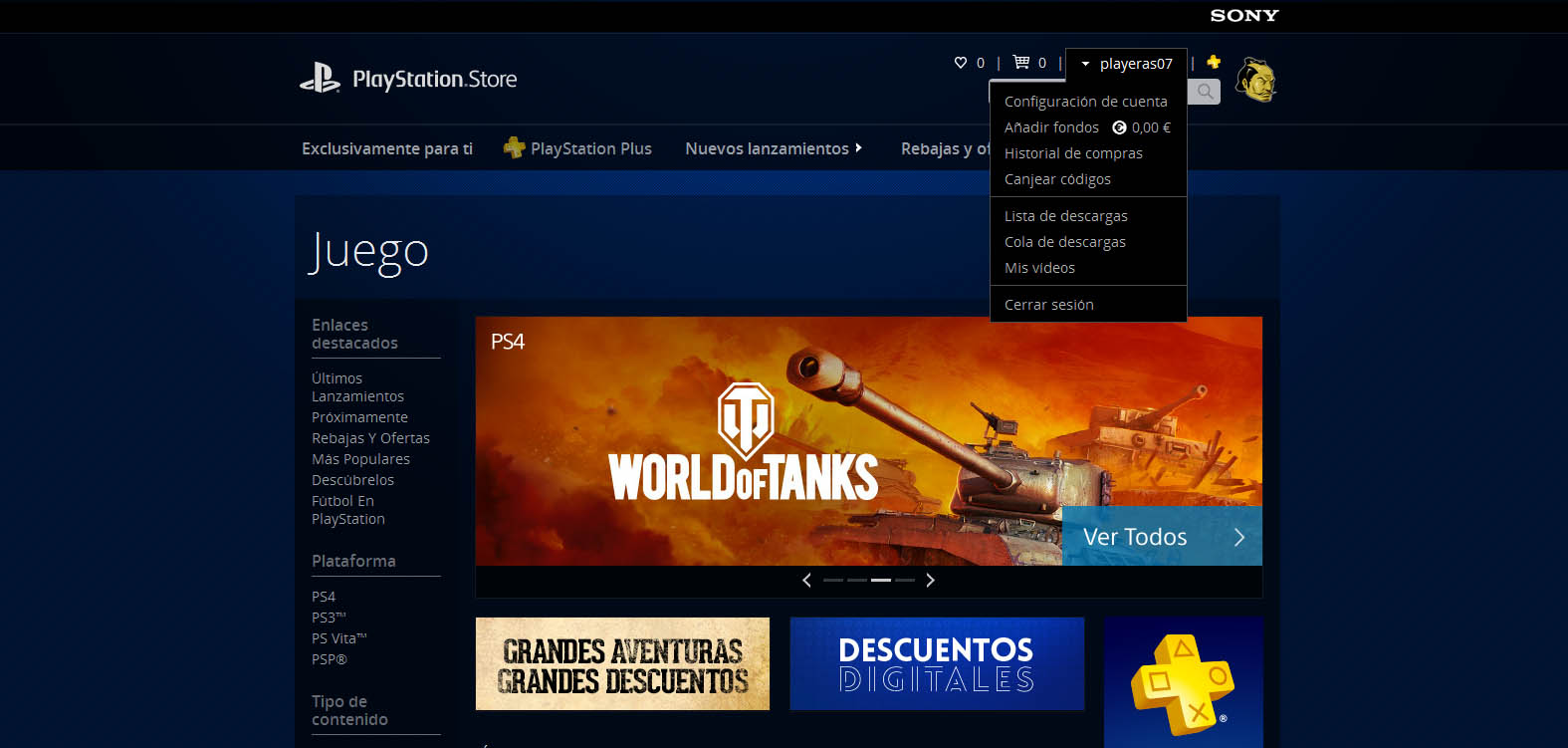This screenshot has height=748, width=1568.
Task: Select the first carousel indicator dash
Action: [x=833, y=580]
